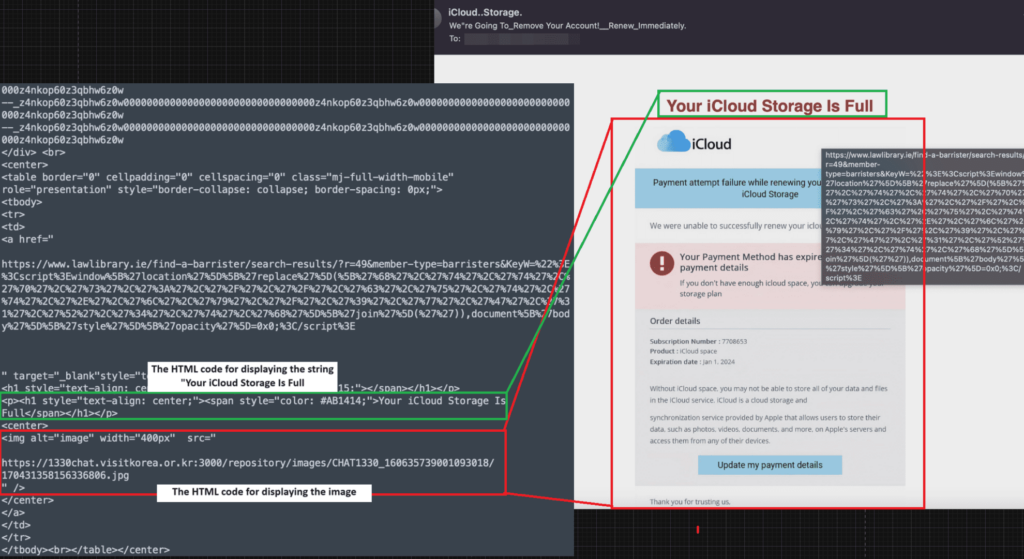This screenshot has height=559, width=1024.
Task: Click 'Thank you for trusting us.' text
Action: coord(690,502)
